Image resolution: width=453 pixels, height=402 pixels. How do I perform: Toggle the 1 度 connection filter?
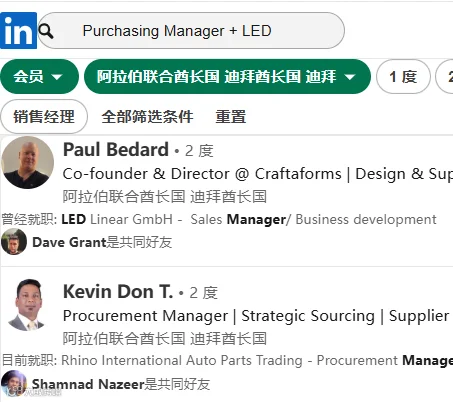(403, 77)
